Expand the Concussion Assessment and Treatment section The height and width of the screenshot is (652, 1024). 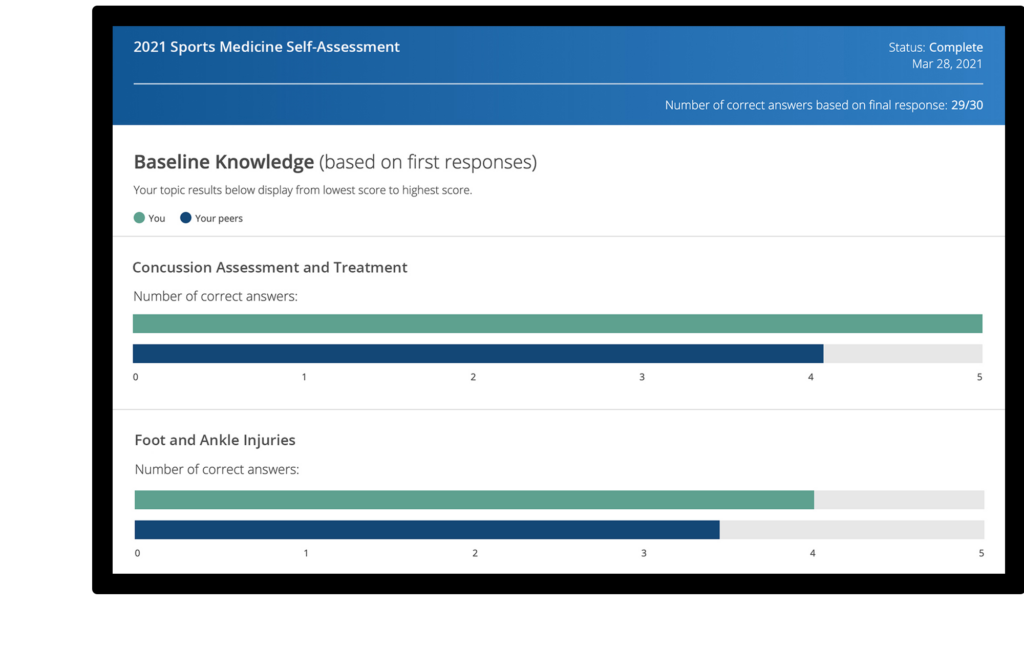(269, 267)
